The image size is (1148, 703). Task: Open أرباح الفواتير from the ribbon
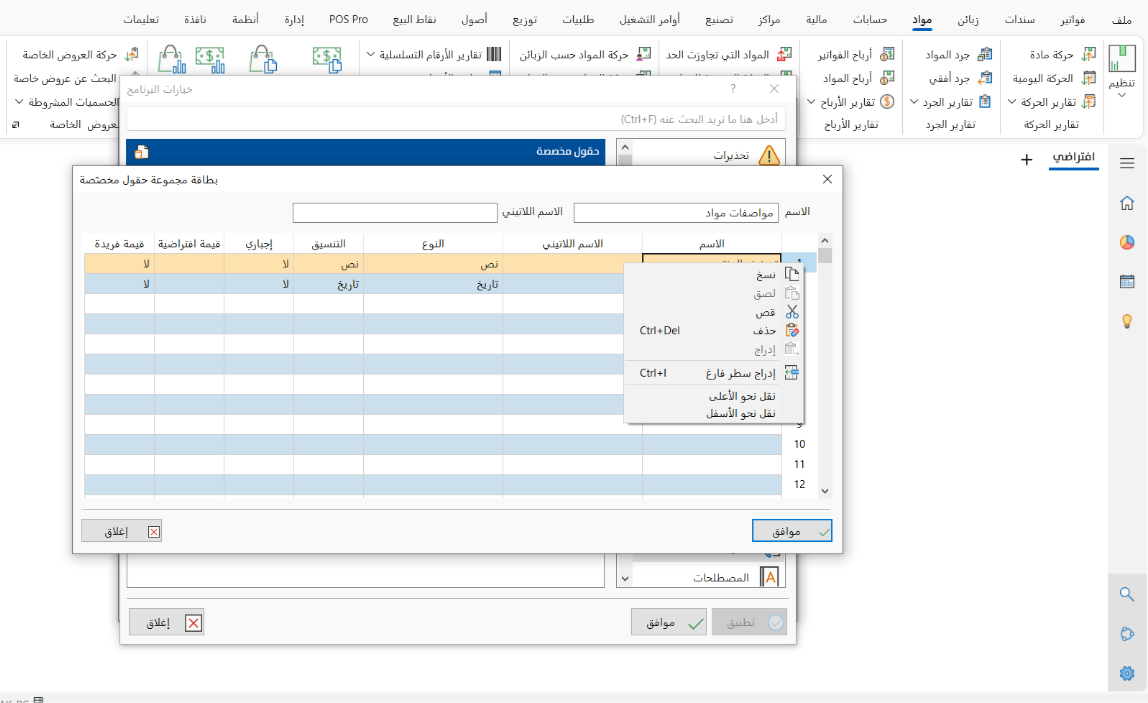tap(856, 55)
